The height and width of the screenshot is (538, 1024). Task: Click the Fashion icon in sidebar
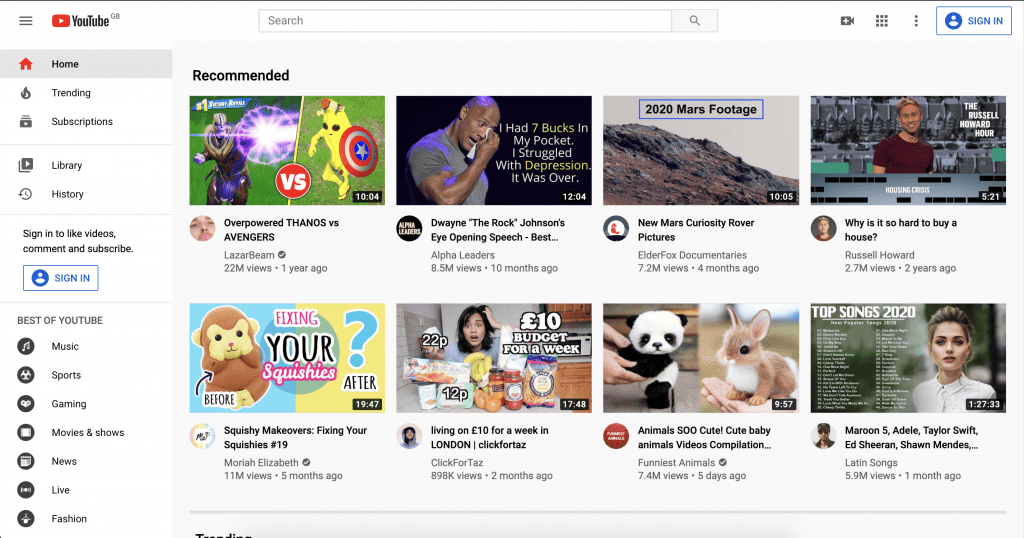[25, 518]
